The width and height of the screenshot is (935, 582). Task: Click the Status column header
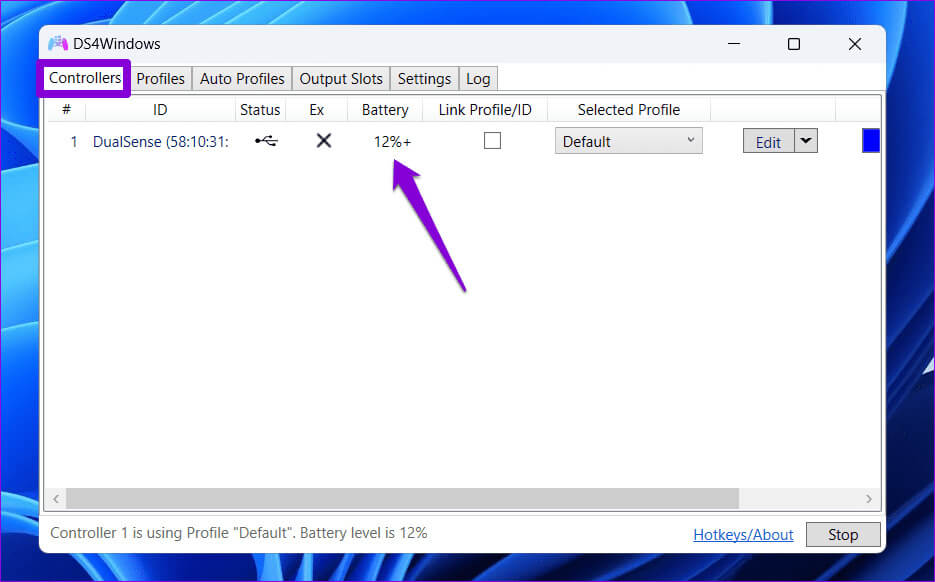(260, 110)
